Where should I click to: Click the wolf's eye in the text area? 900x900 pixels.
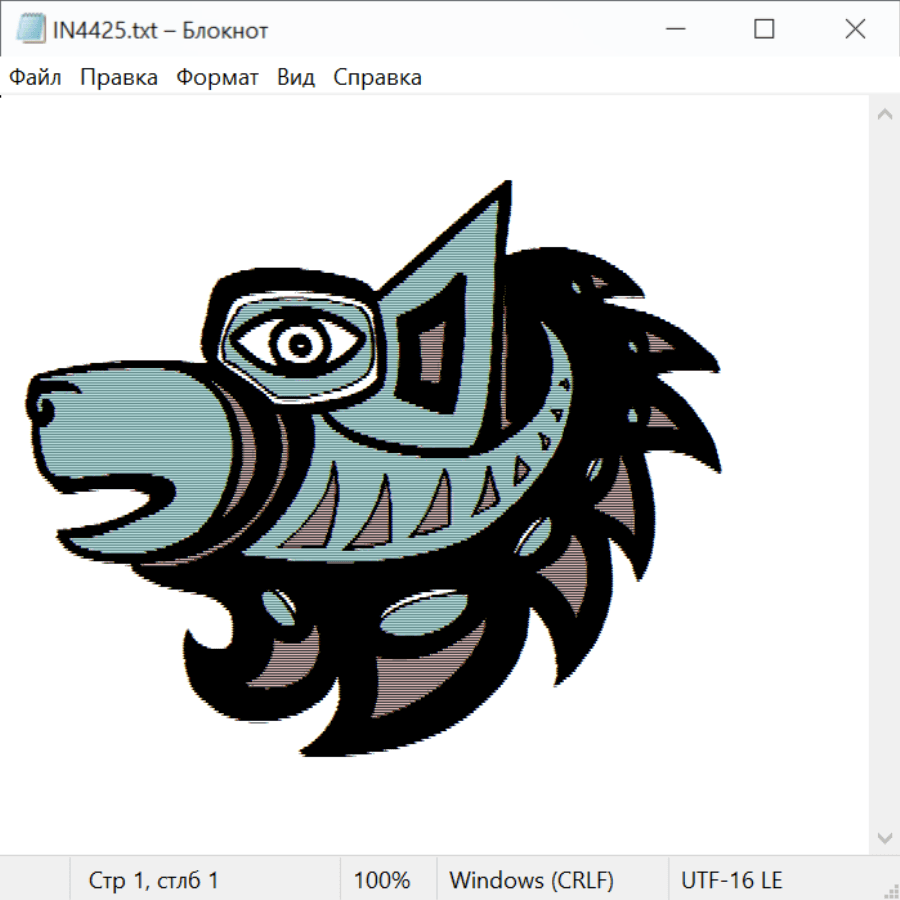coord(298,344)
